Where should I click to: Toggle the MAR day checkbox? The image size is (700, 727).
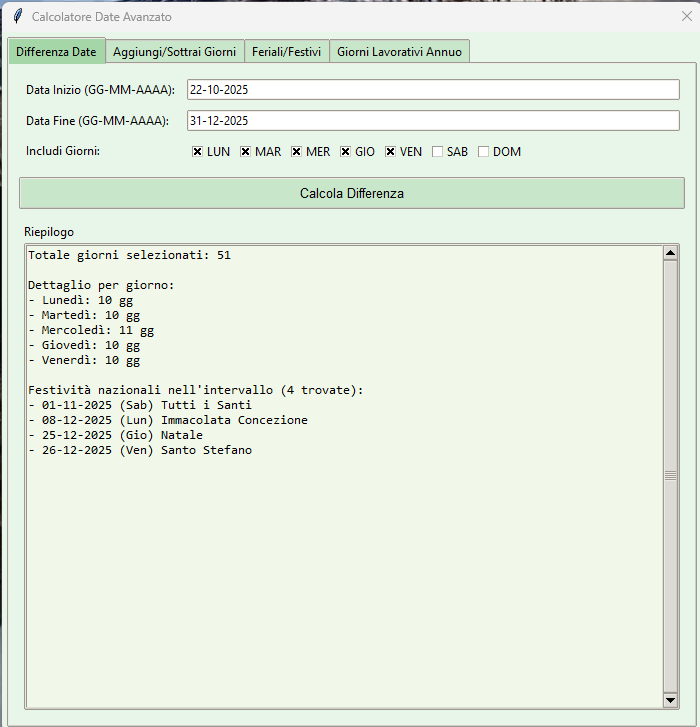(x=246, y=152)
